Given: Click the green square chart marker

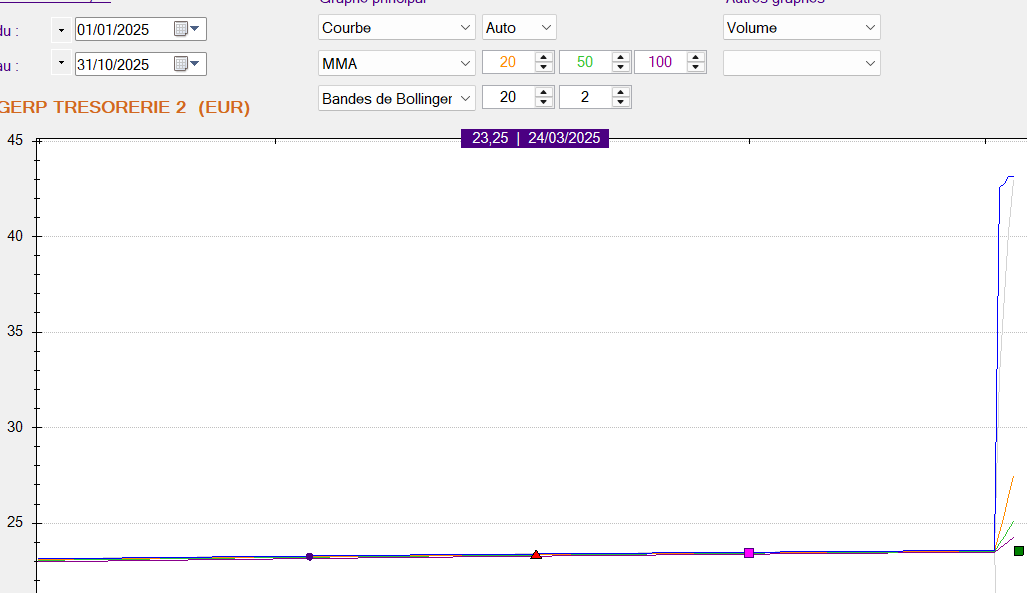Looking at the screenshot, I should click(x=1019, y=551).
